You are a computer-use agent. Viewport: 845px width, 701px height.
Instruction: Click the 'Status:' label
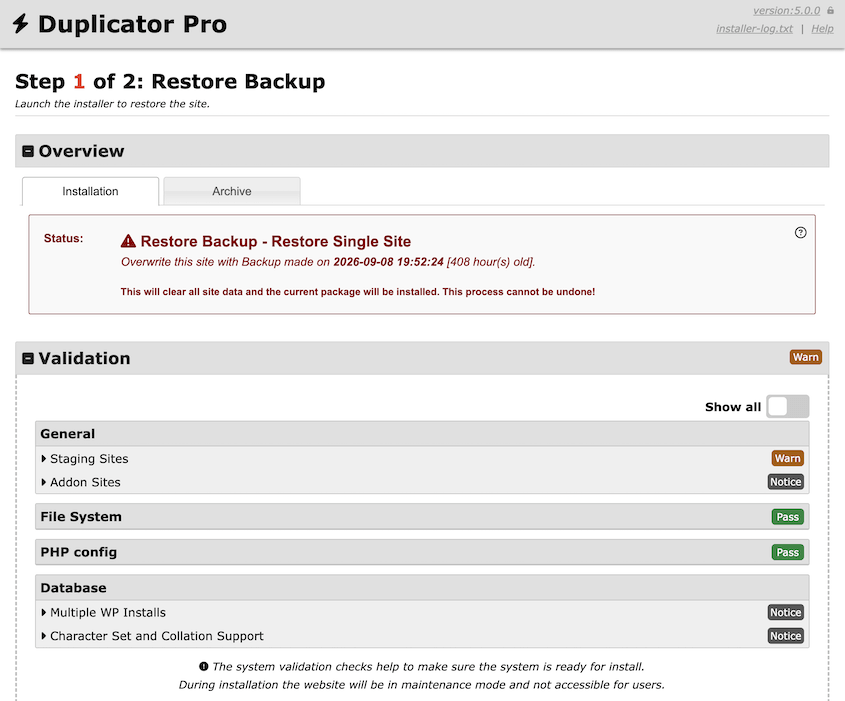click(x=63, y=238)
